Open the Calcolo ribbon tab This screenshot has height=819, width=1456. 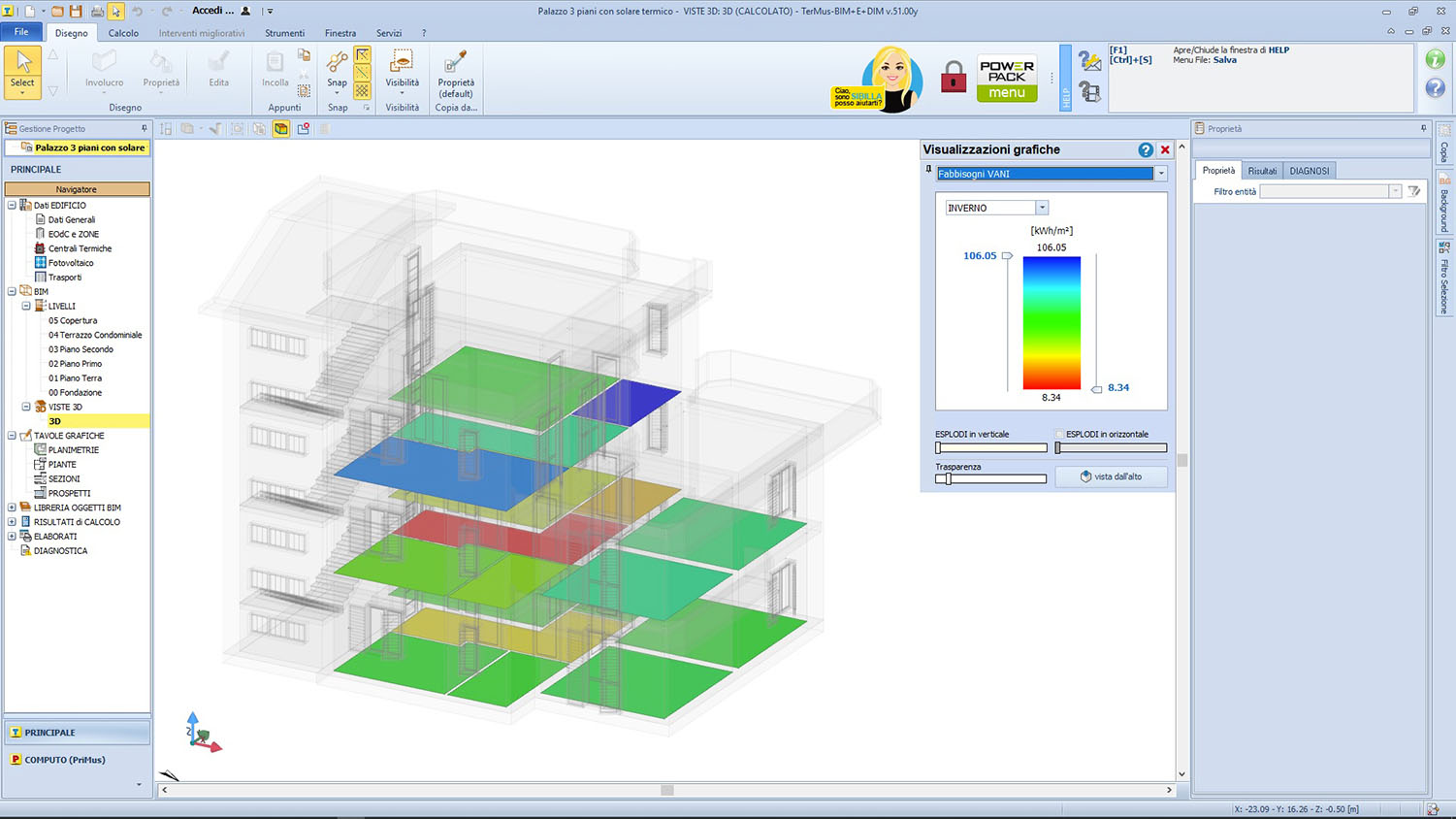(123, 33)
